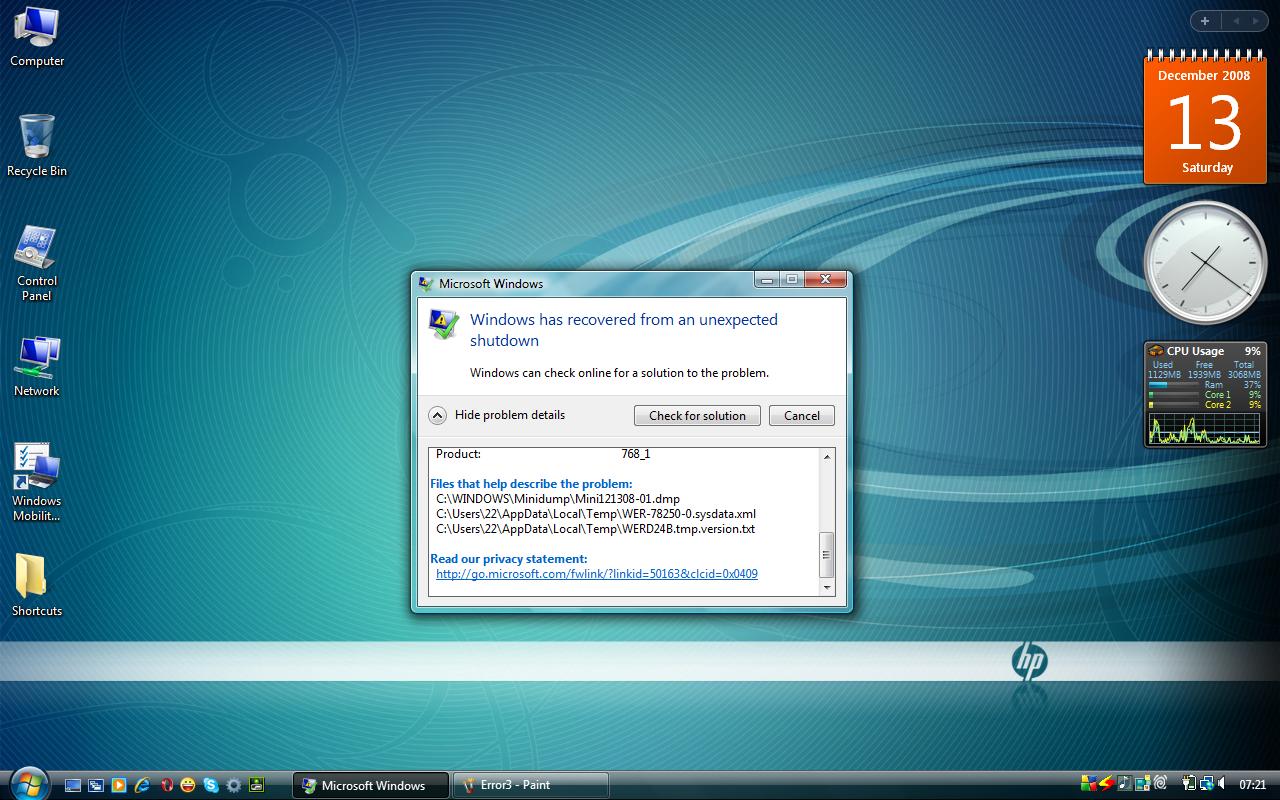Image resolution: width=1280 pixels, height=800 pixels.
Task: Click the WER-78250-0.sysdata.xml file path
Action: (x=596, y=514)
